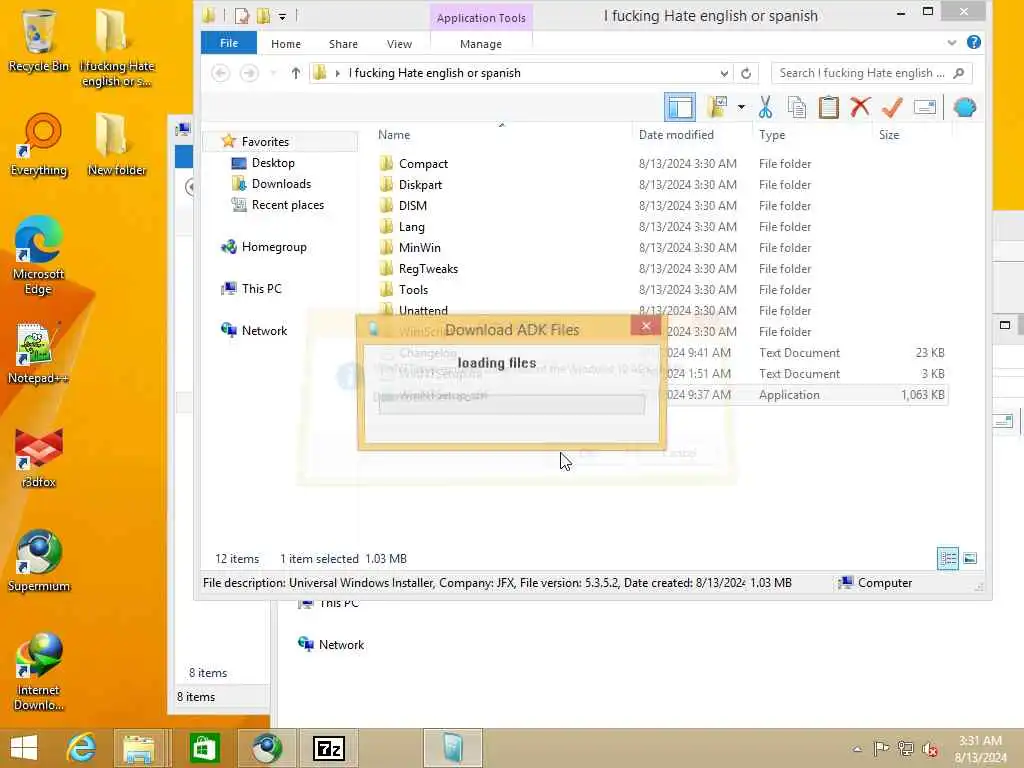The width and height of the screenshot is (1024, 768).
Task: Select the RegTweaks folder row
Action: (x=662, y=268)
